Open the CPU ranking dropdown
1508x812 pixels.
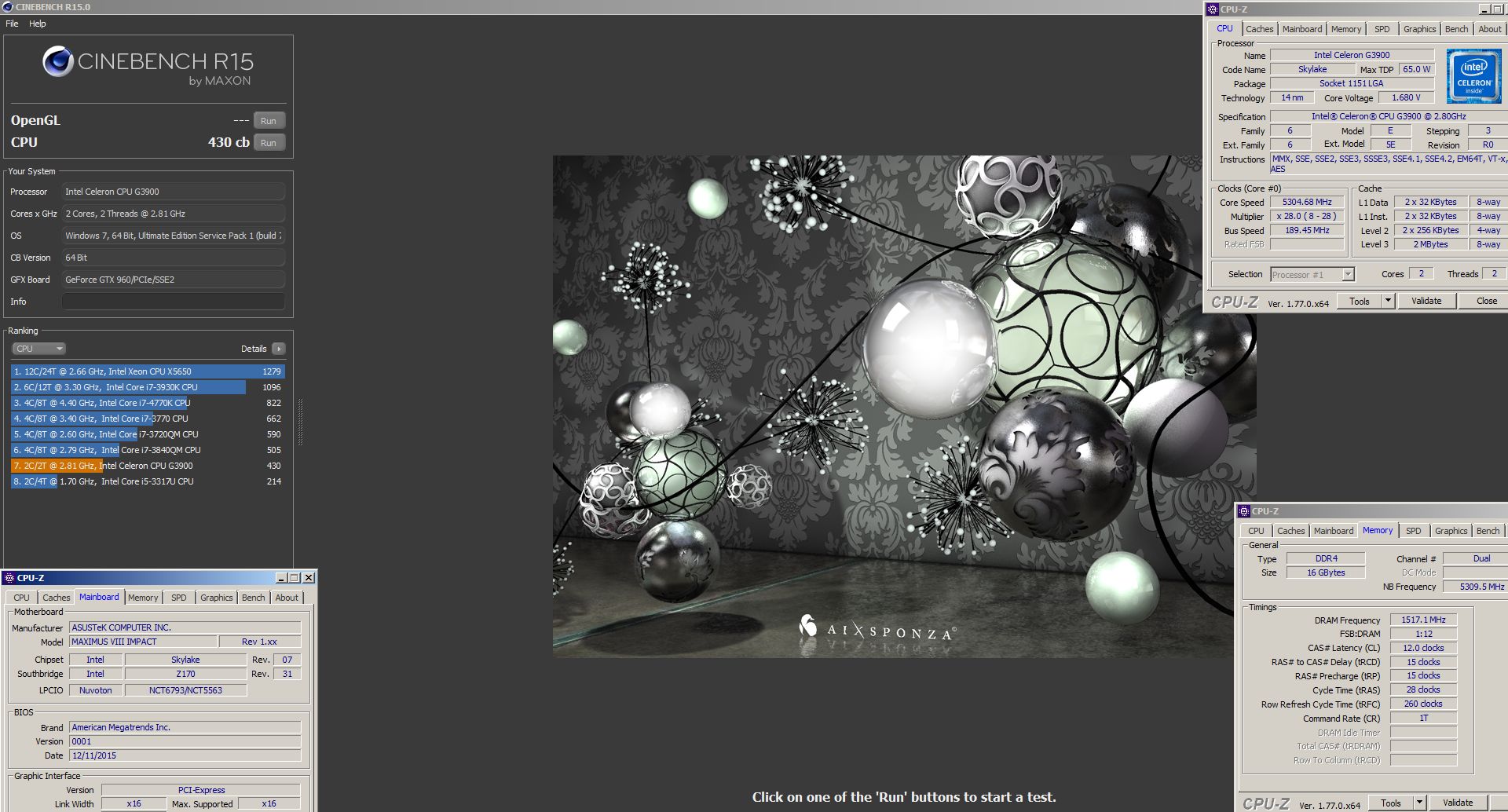point(38,349)
